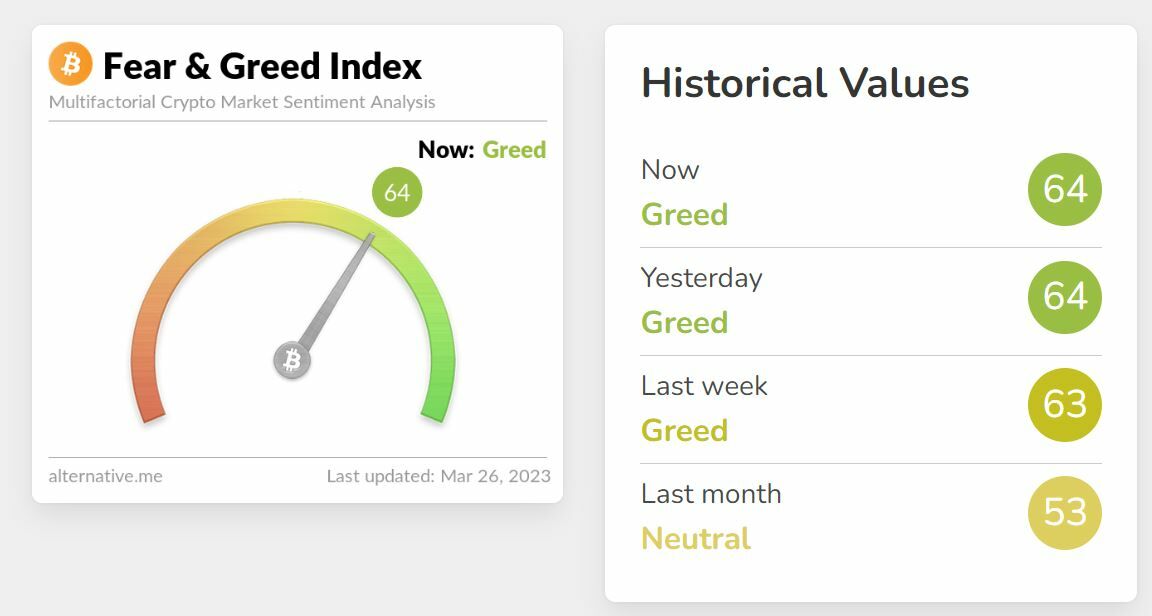Image resolution: width=1152 pixels, height=616 pixels.
Task: Click the Last updated date text
Action: [x=438, y=476]
